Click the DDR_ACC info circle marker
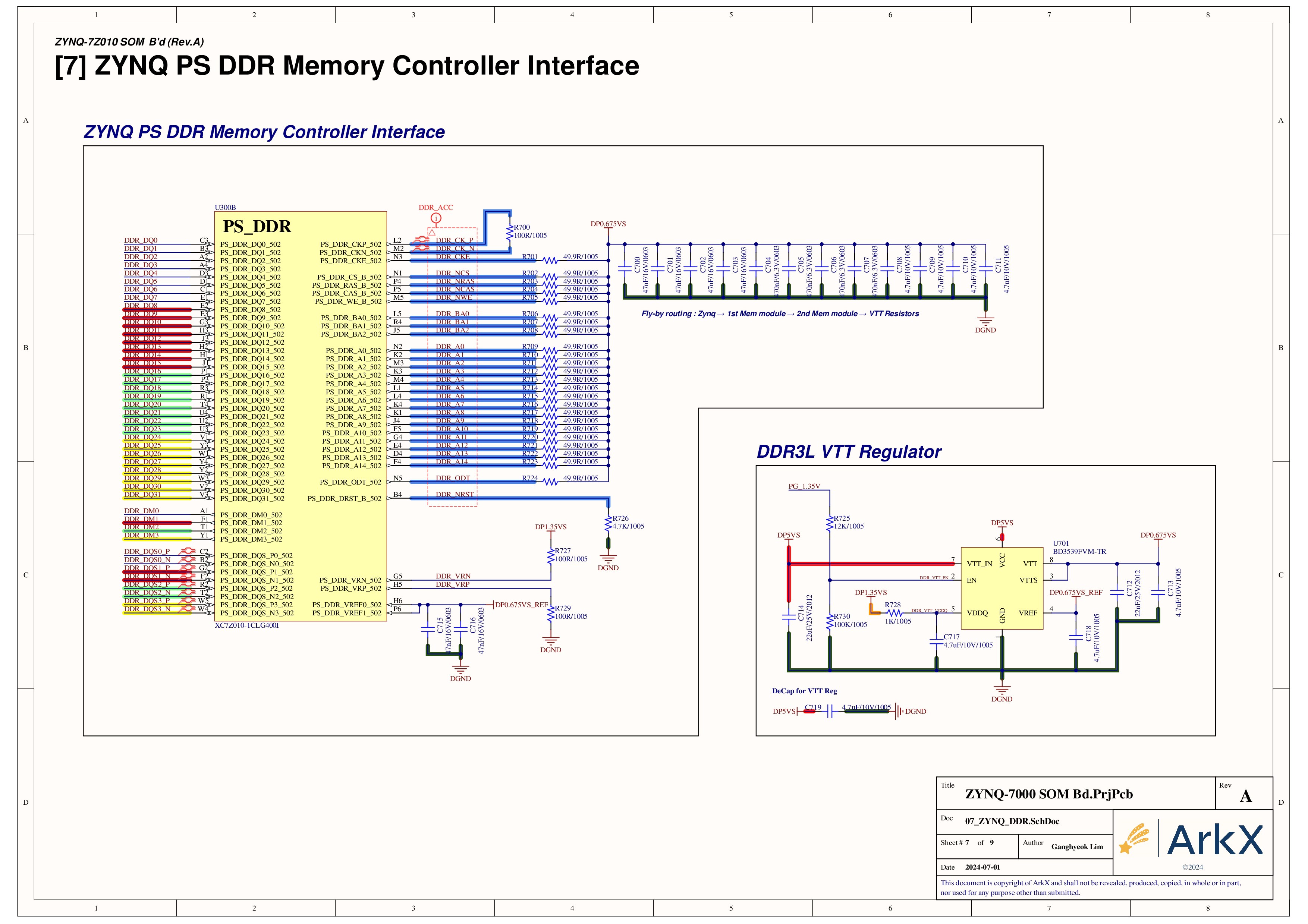Viewport: 1308px width, 924px height. coord(436,218)
